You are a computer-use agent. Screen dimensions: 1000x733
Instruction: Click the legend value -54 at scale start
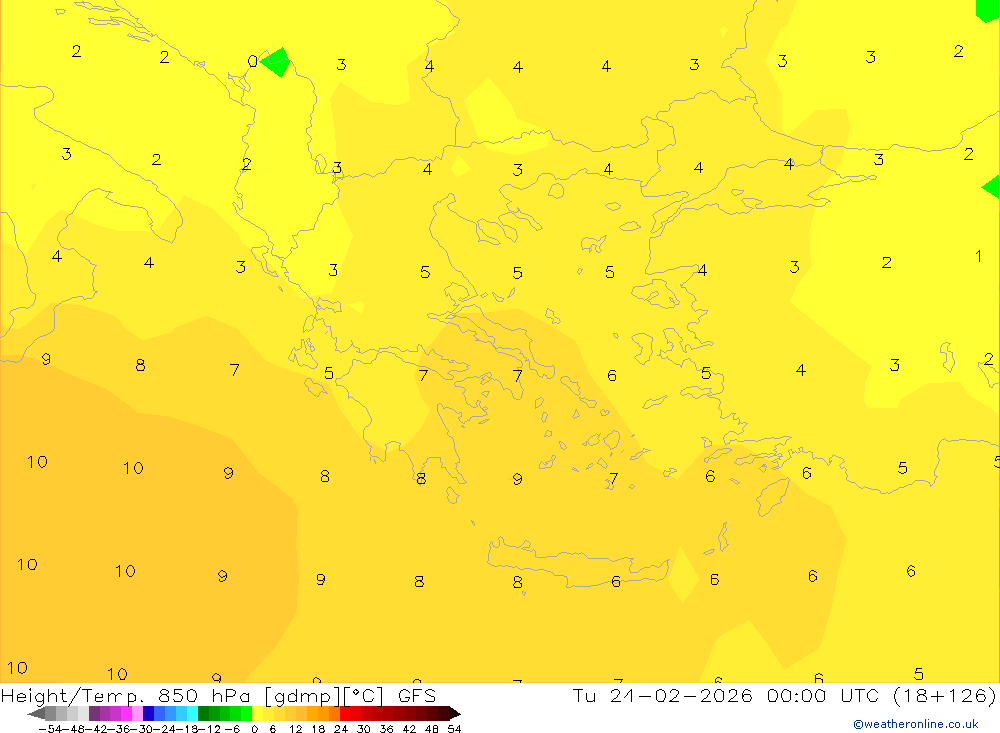click(x=50, y=729)
